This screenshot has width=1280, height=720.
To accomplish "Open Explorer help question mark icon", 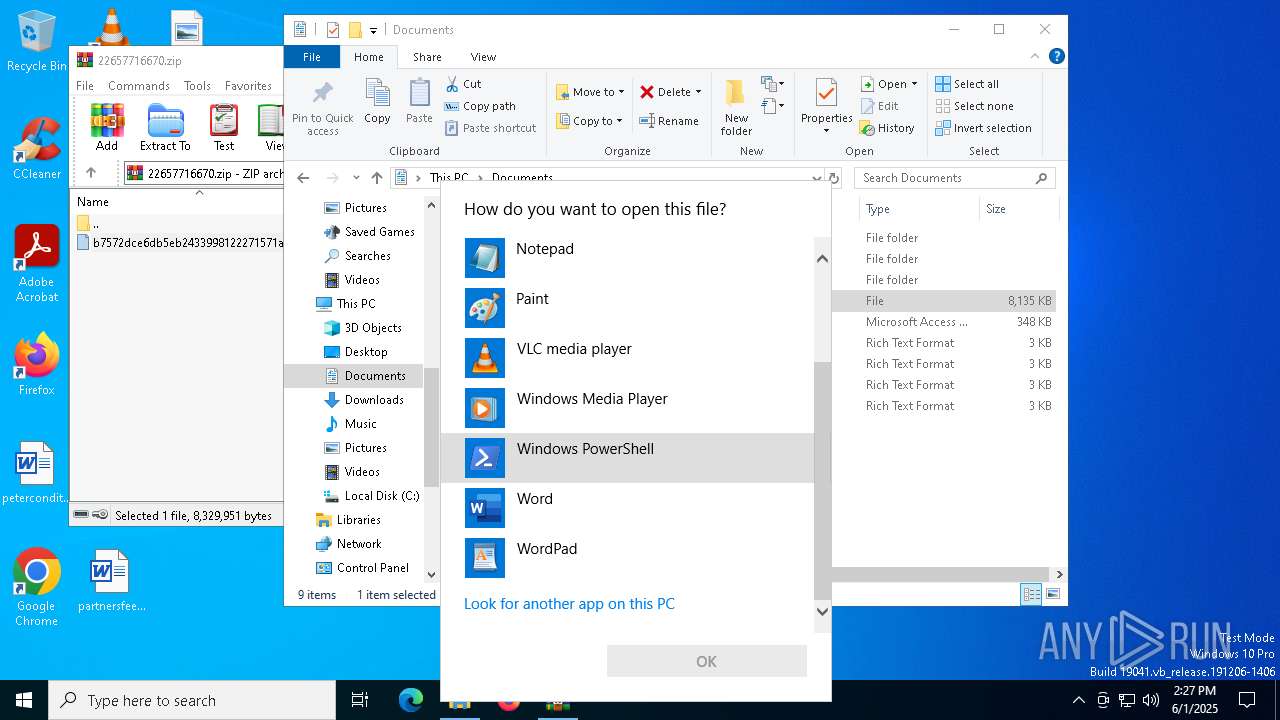I will 1056,57.
